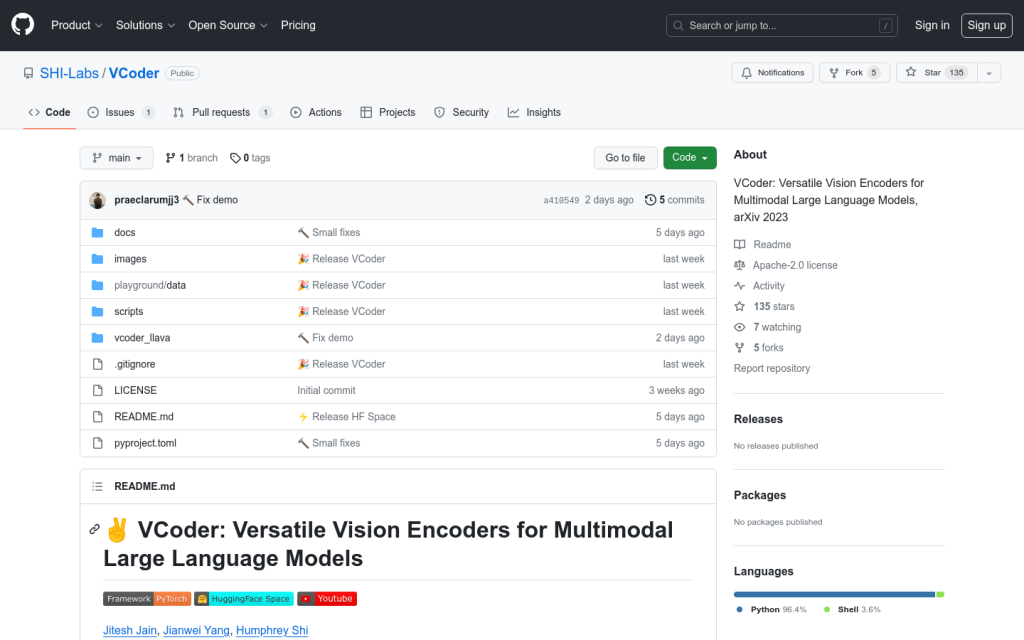View the 7 watching link
Viewport: 1024px width, 640px height.
[x=767, y=327]
